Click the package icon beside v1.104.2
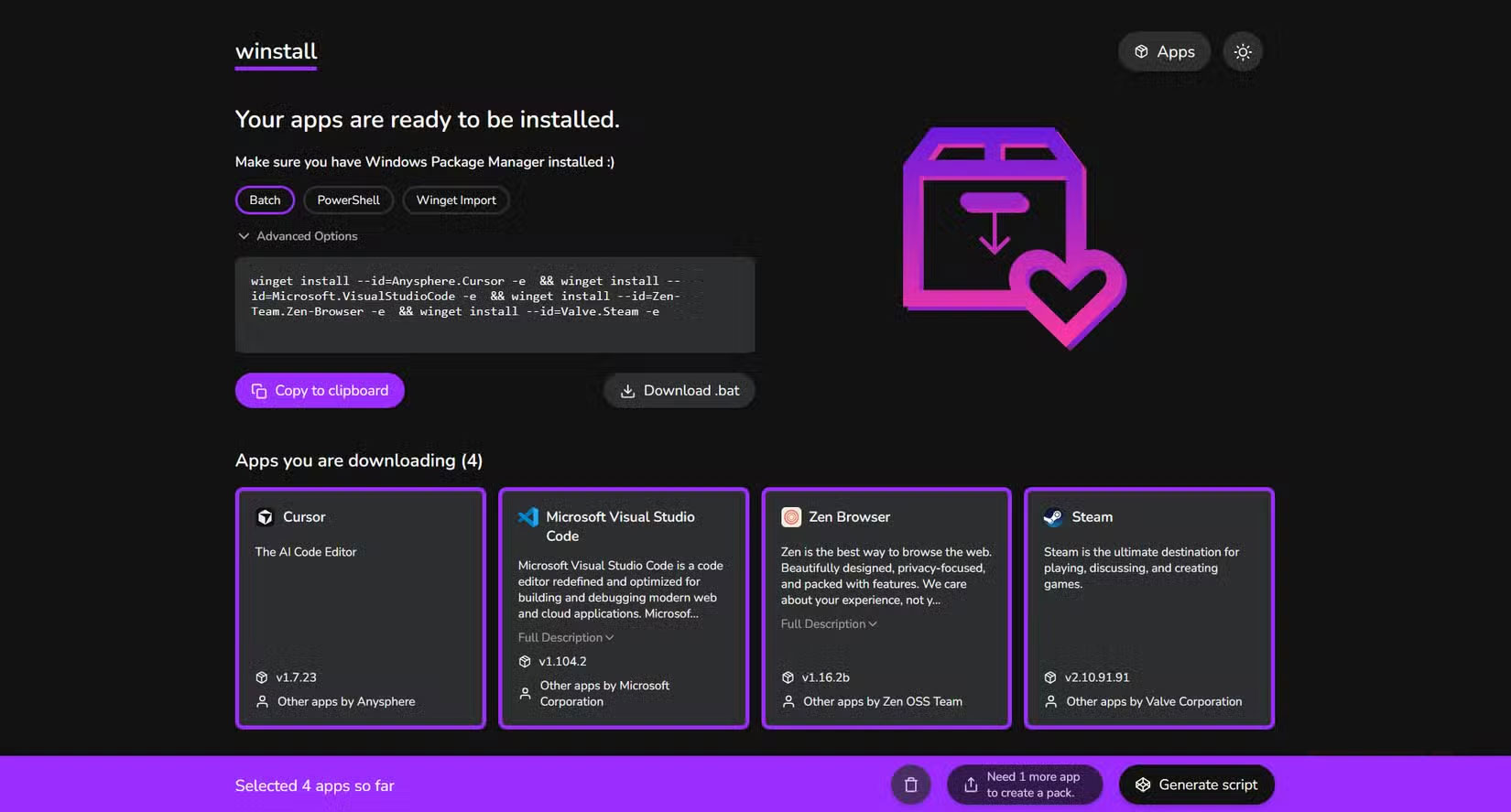The width and height of the screenshot is (1511, 812). coord(525,661)
